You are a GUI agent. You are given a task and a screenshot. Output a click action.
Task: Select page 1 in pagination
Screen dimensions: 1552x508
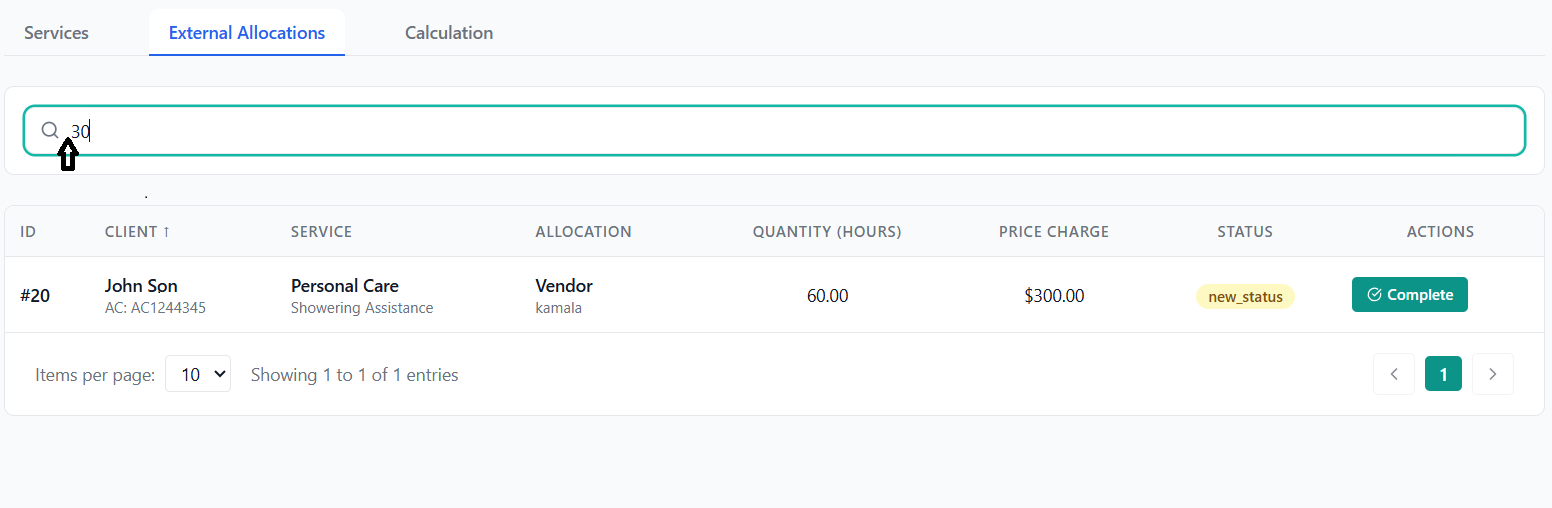1443,374
